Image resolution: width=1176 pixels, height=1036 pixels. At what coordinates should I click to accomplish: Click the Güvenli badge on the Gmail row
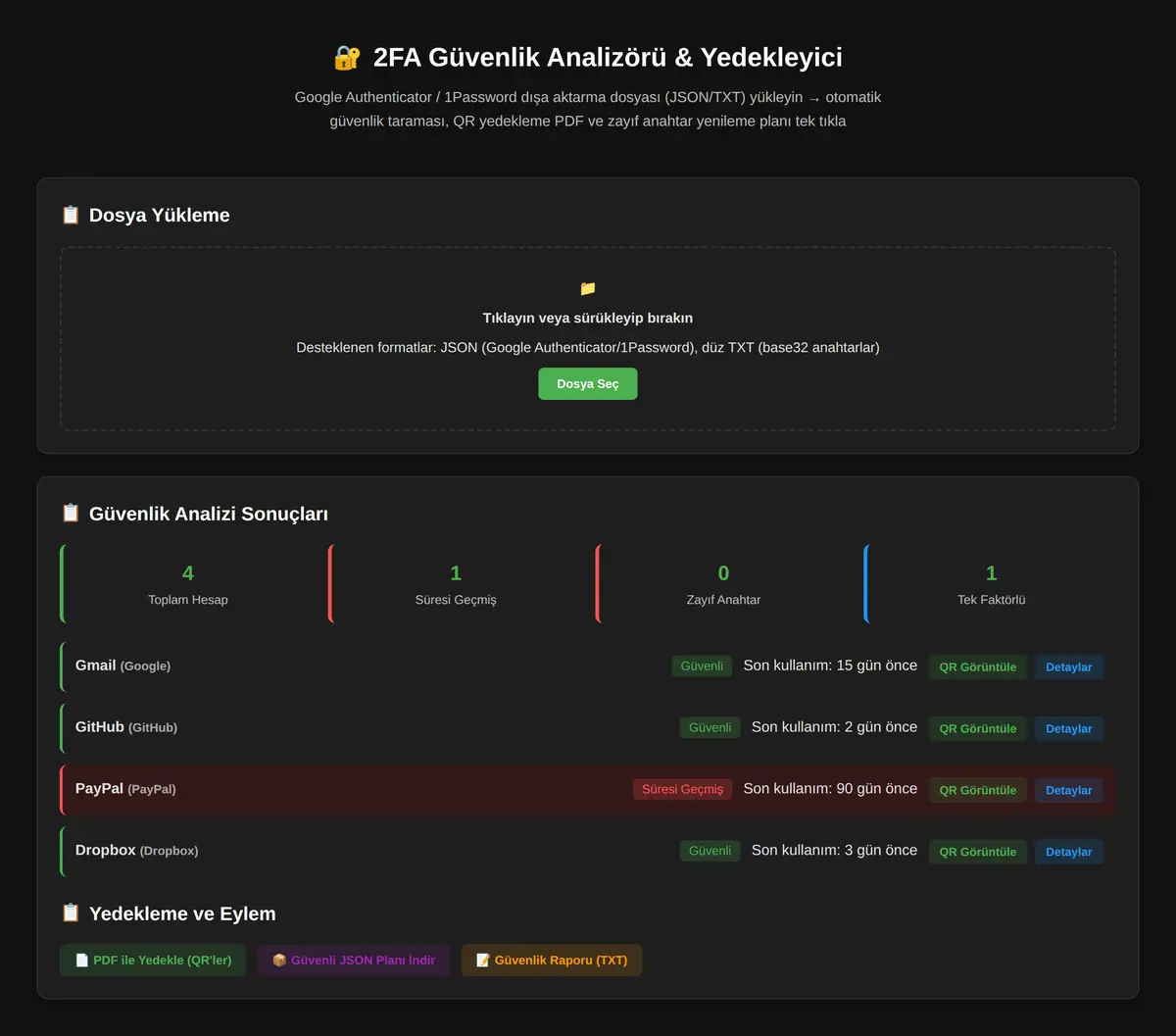pos(702,666)
